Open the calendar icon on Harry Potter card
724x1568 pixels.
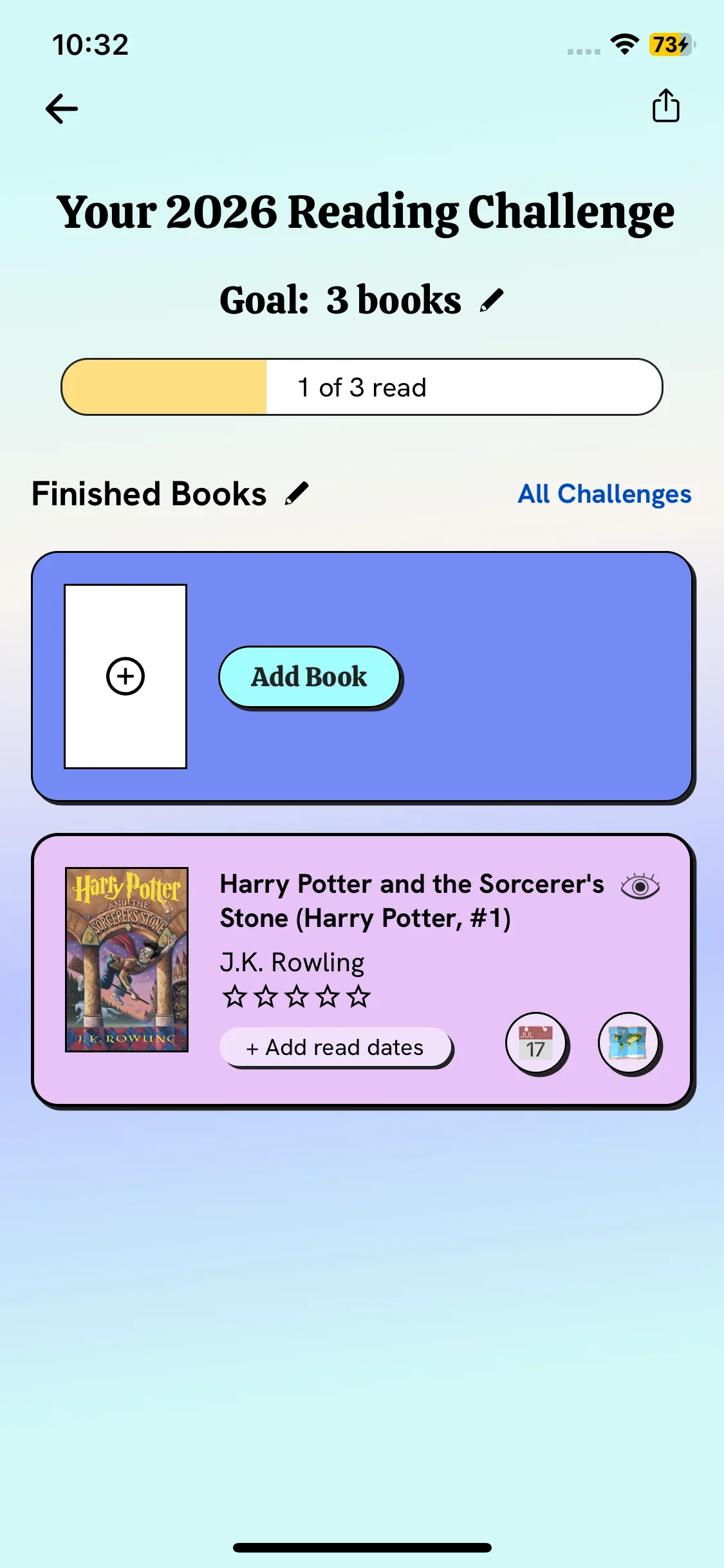[535, 1043]
